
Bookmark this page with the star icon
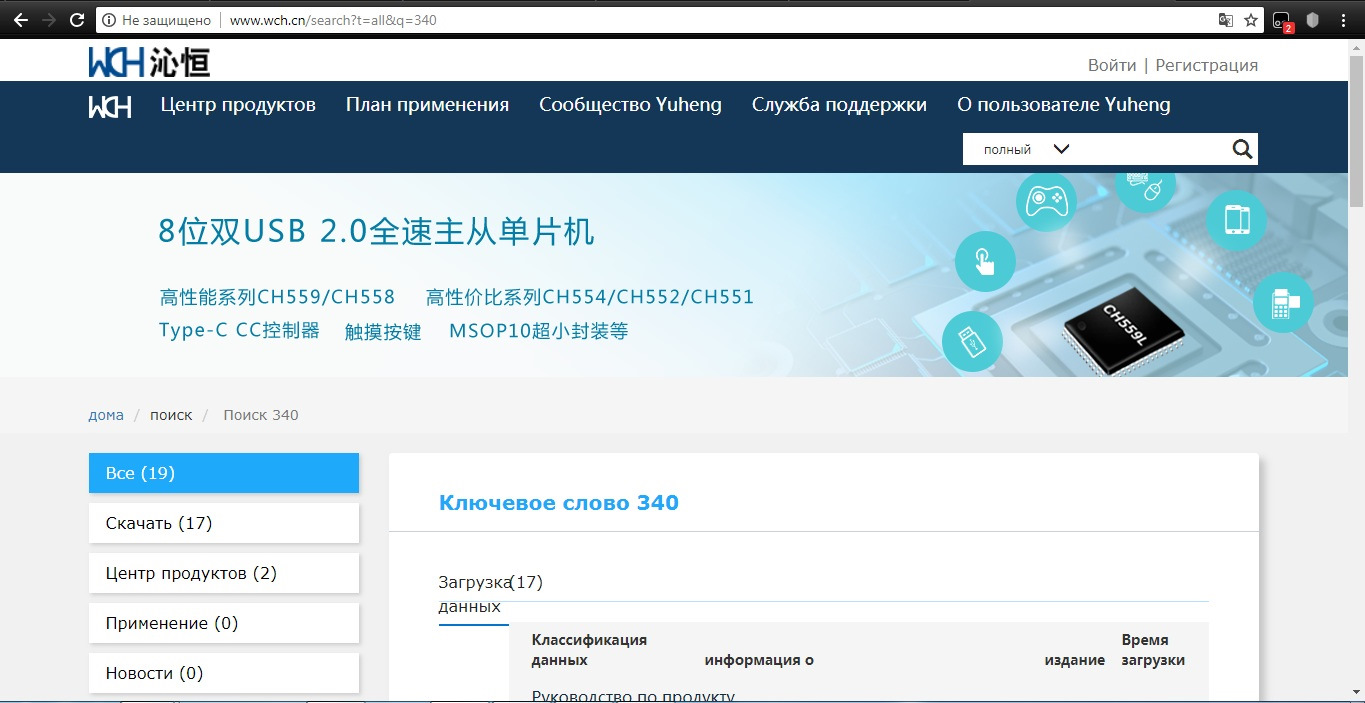coord(1251,19)
